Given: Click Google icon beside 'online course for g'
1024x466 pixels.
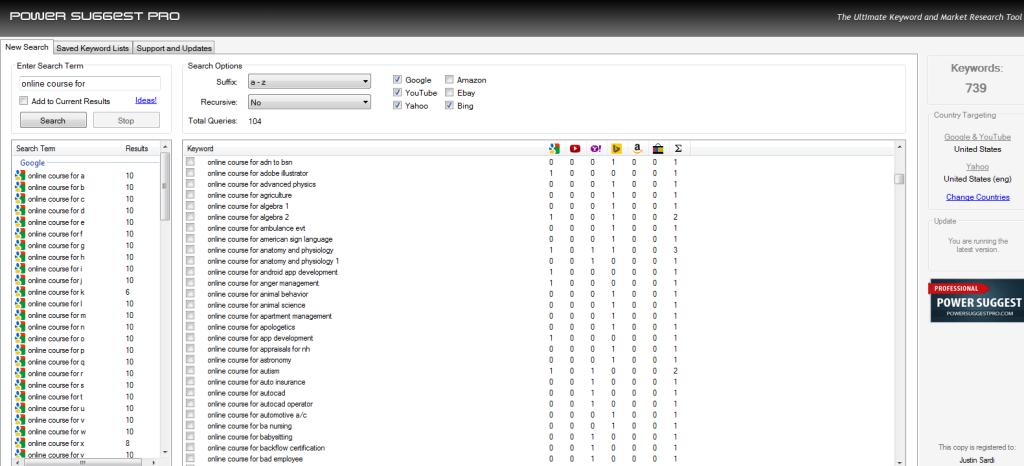Looking at the screenshot, I should point(20,245).
